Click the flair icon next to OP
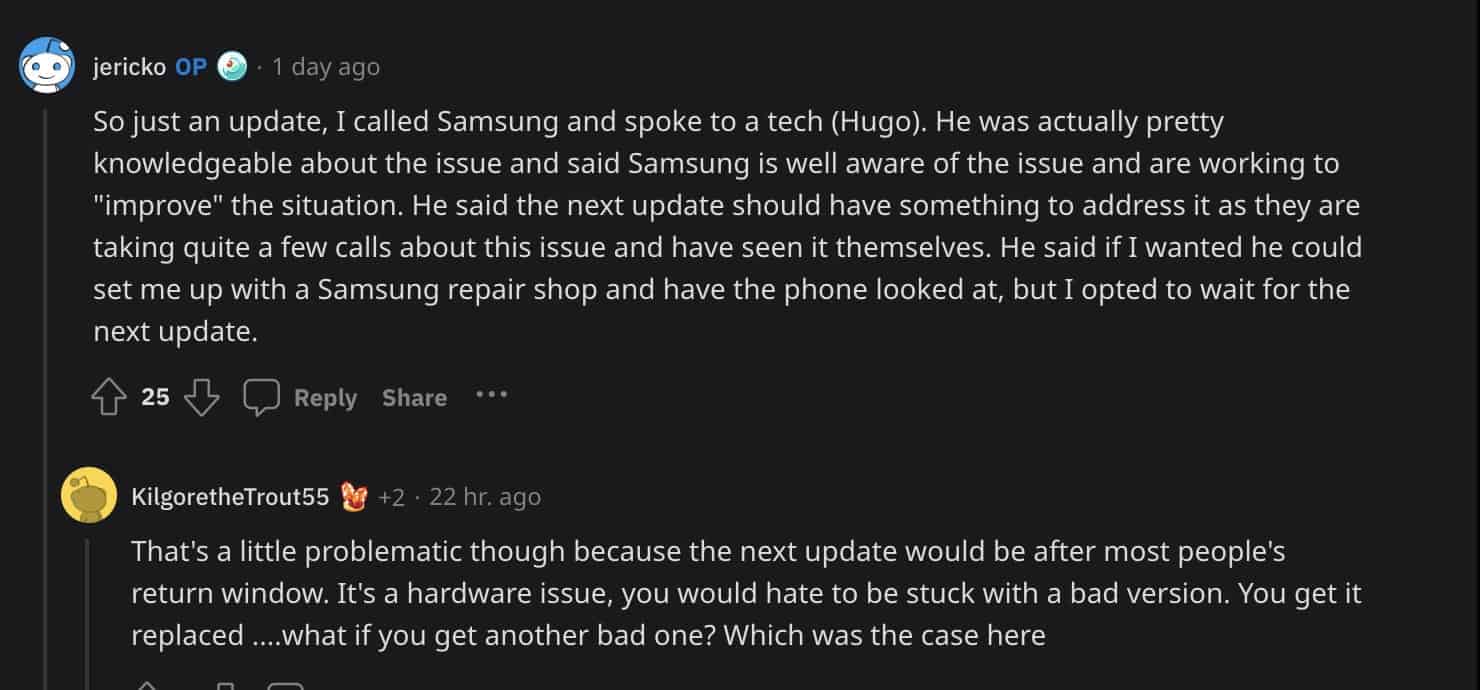 point(232,66)
